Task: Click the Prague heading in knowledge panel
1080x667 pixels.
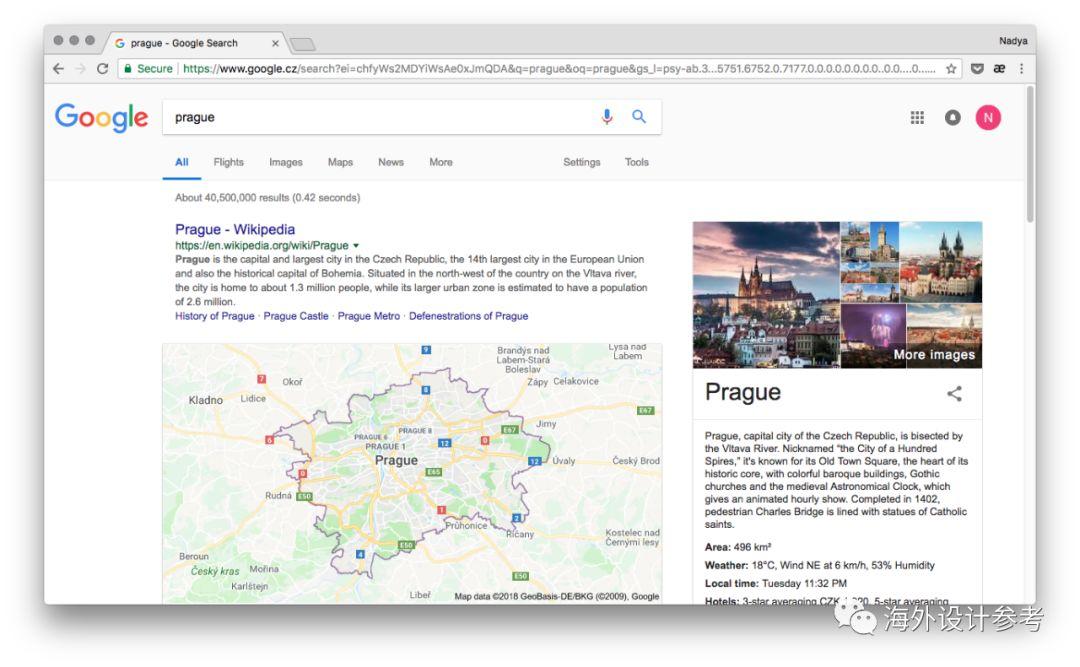Action: pos(742,392)
